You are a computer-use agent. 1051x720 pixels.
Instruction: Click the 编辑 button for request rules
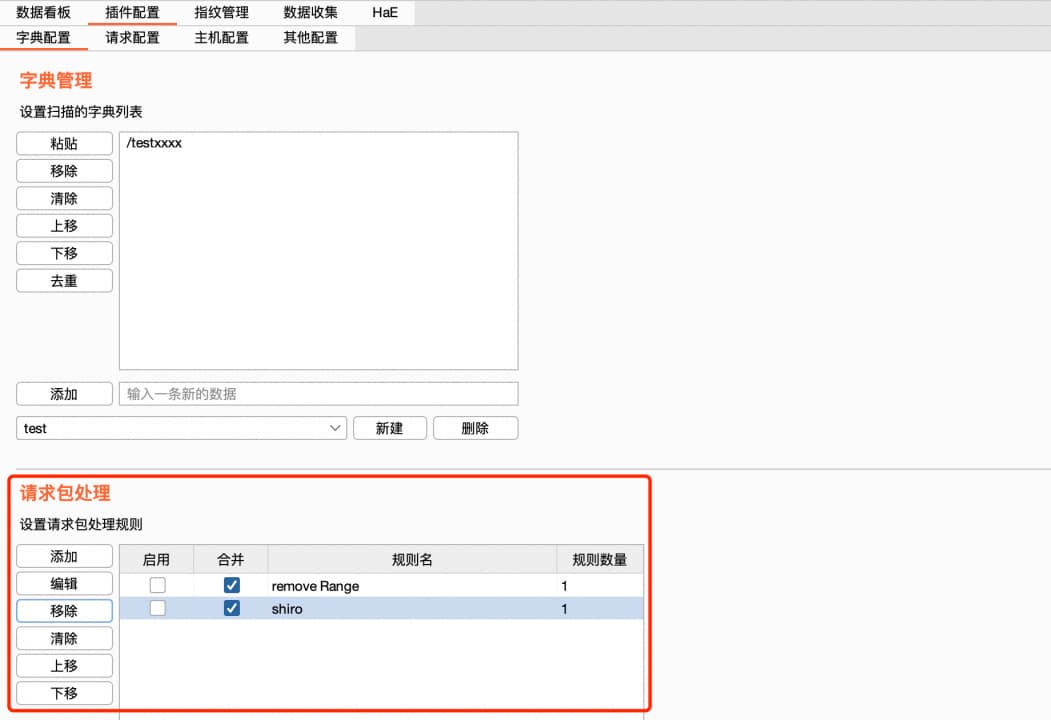pyautogui.click(x=64, y=584)
